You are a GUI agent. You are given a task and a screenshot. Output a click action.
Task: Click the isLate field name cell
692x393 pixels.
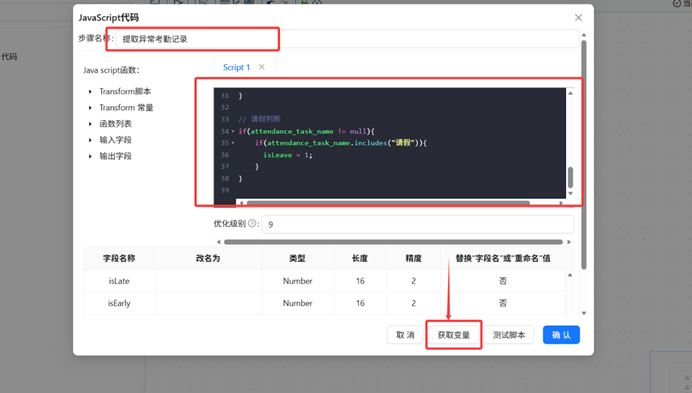pos(119,281)
